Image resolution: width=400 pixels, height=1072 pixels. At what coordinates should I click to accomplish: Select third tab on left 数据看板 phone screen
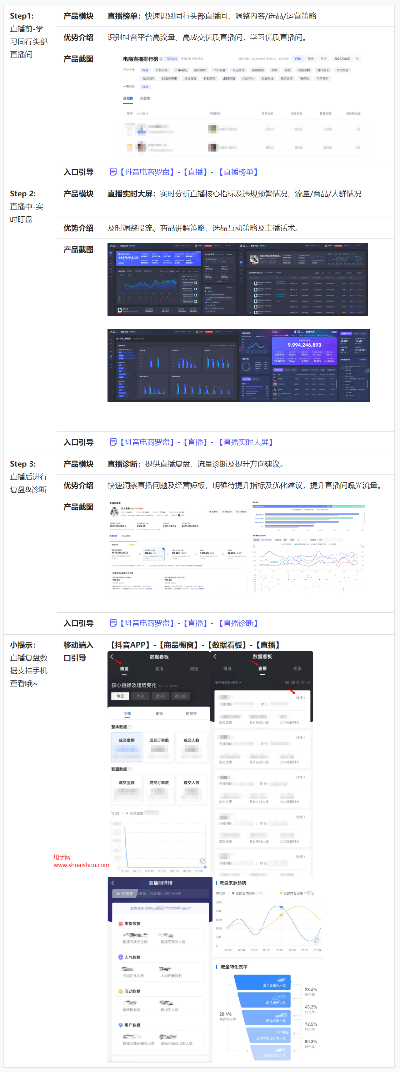(x=194, y=670)
